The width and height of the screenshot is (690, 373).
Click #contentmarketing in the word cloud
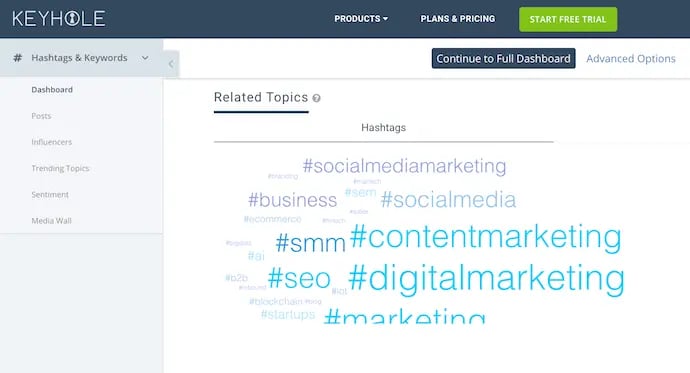coord(485,237)
